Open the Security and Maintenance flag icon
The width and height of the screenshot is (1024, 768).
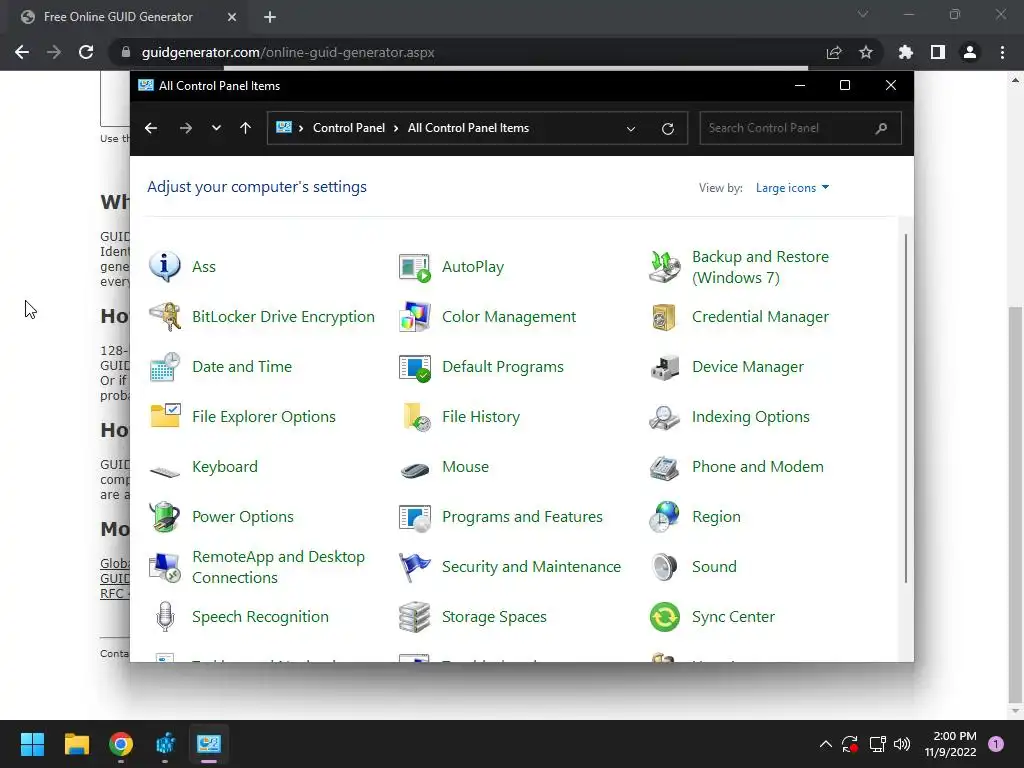click(415, 567)
